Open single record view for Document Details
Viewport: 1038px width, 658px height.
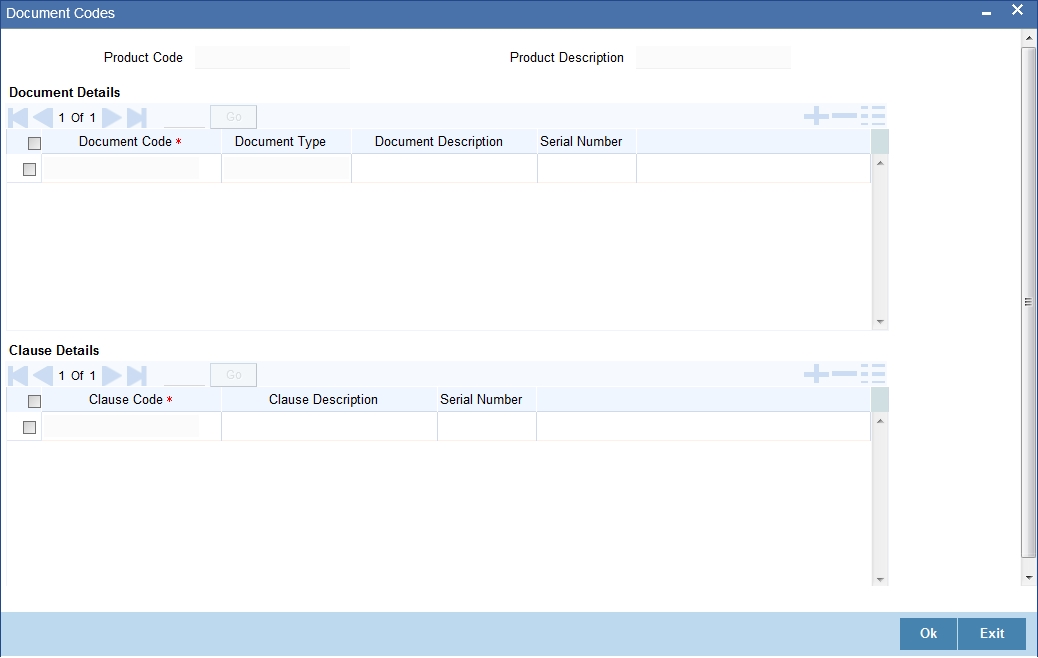[873, 115]
